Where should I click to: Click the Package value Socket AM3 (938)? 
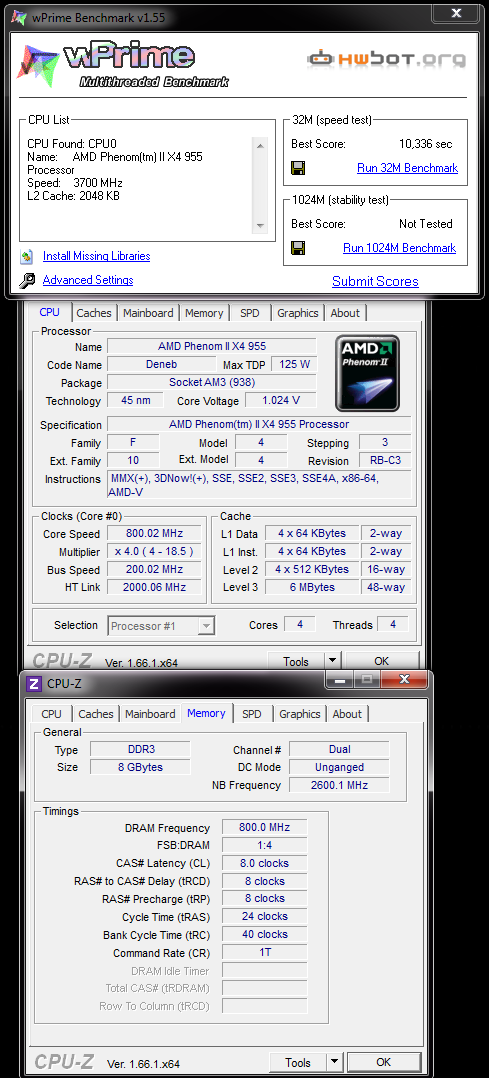coord(212,382)
